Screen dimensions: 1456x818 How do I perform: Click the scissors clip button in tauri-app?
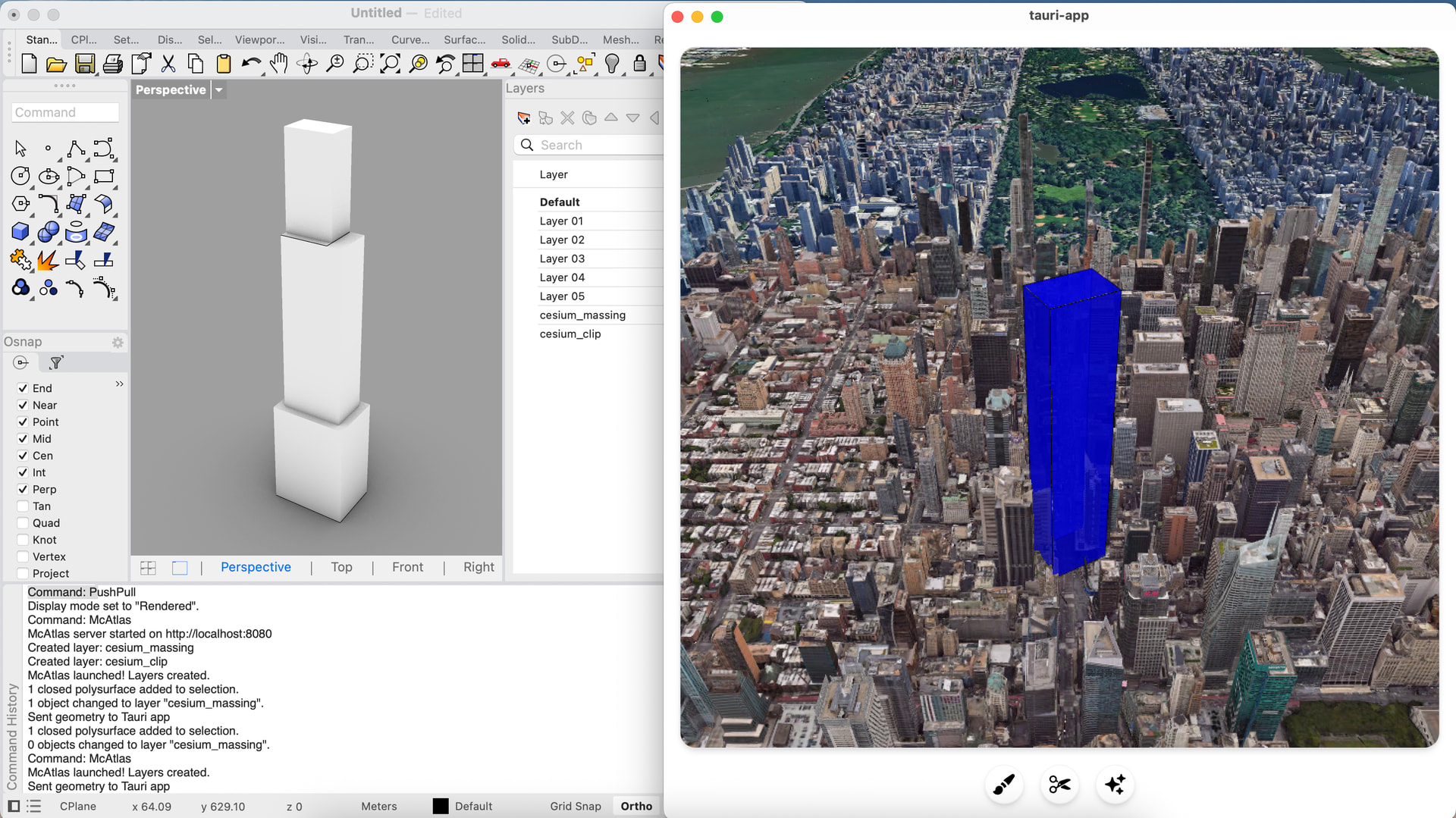click(x=1059, y=785)
